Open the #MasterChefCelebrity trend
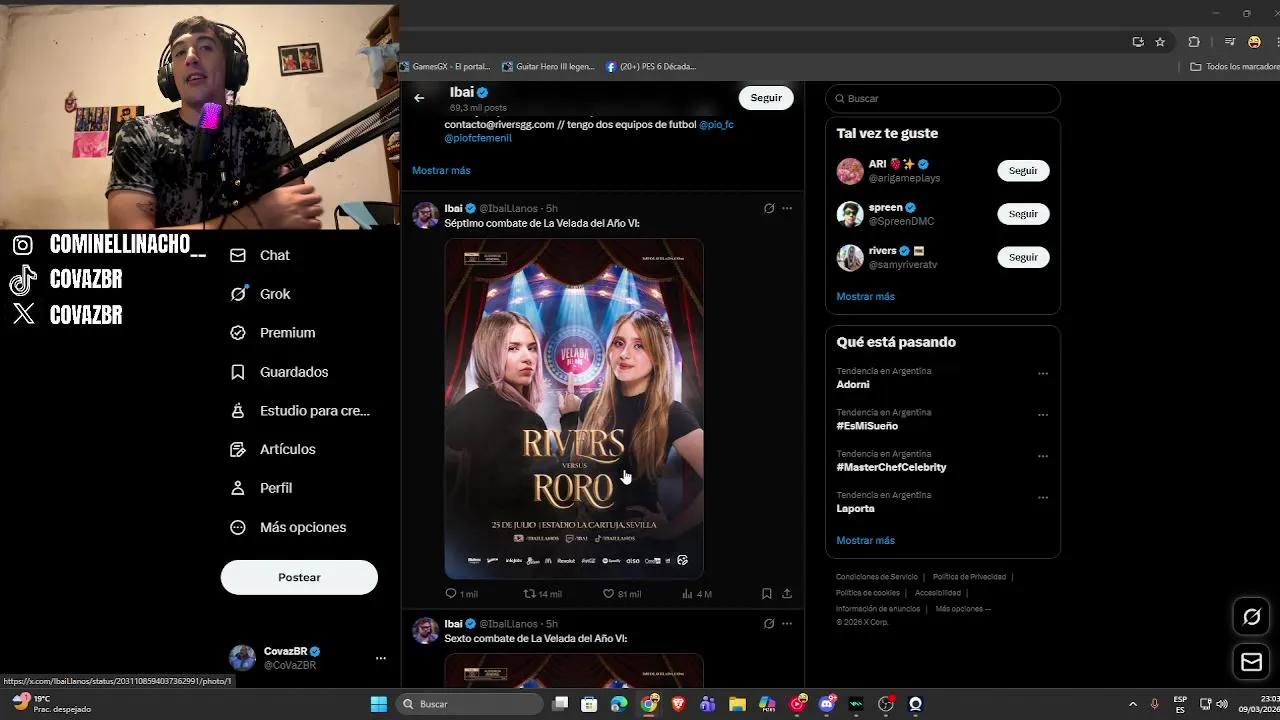This screenshot has width=1280, height=720. pyautogui.click(x=891, y=467)
